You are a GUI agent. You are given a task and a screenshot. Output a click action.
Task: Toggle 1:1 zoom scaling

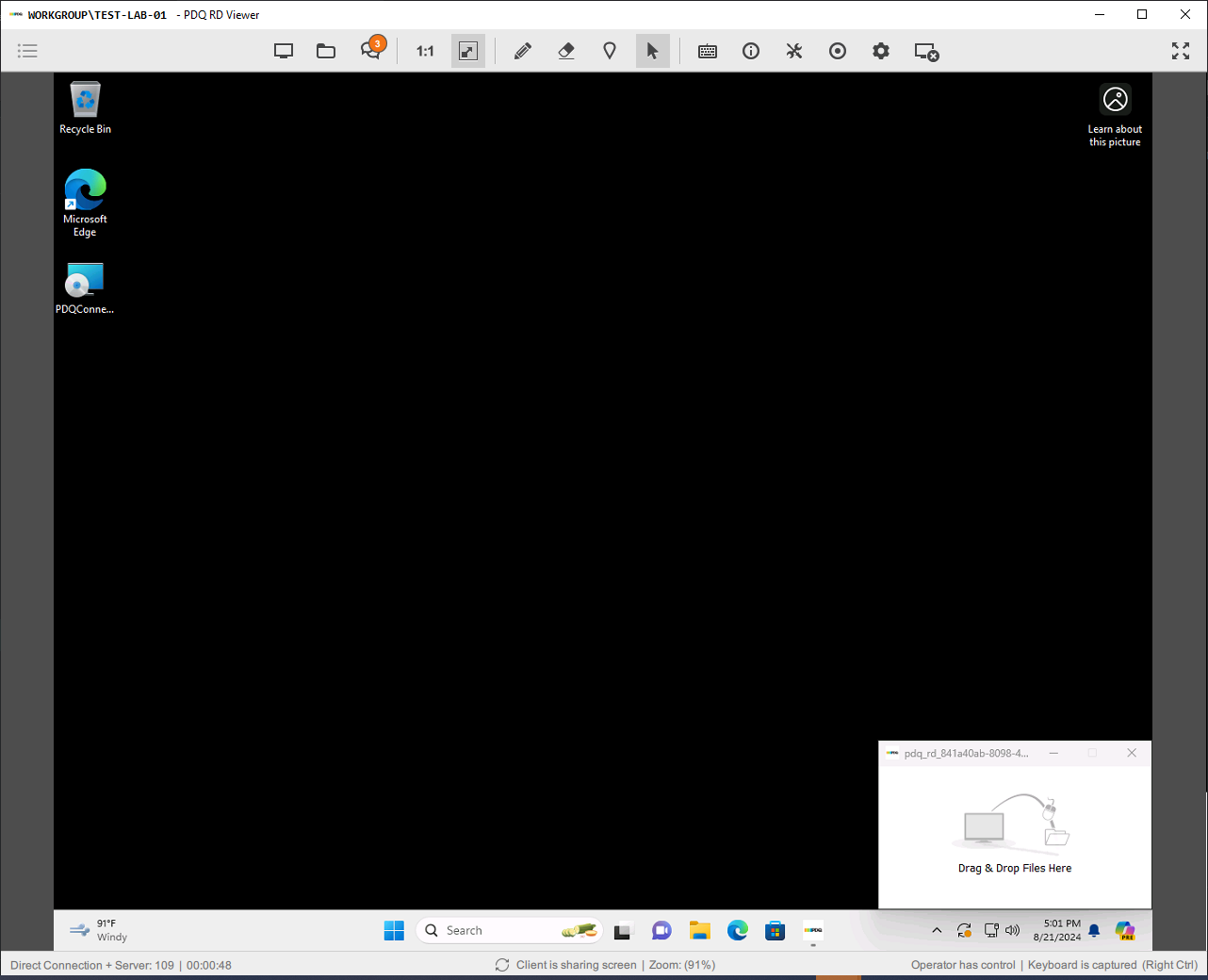click(424, 51)
